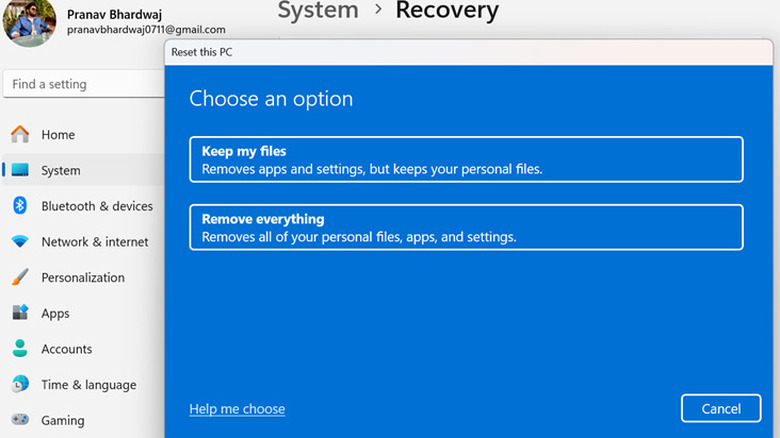780x438 pixels.
Task: Go to Network & internet settings
Action: click(x=95, y=242)
